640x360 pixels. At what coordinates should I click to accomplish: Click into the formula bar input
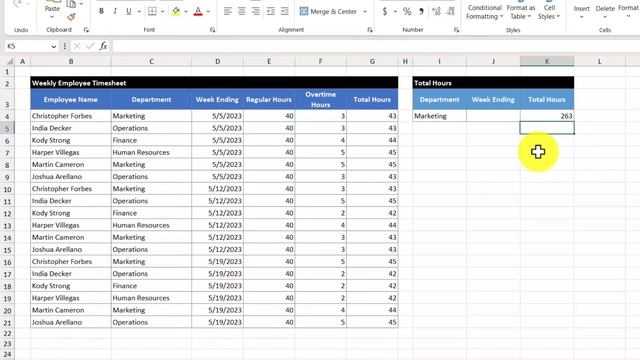(x=376, y=46)
